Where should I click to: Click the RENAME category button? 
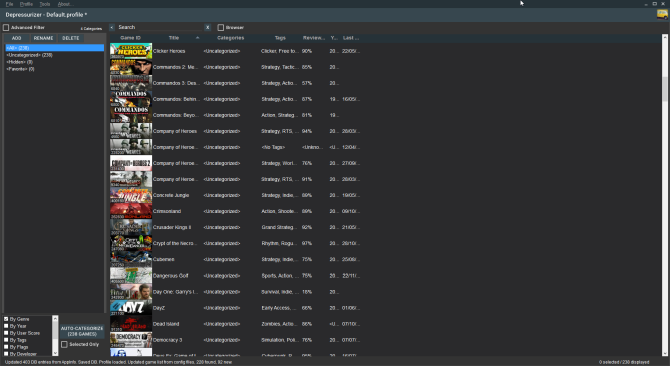point(43,38)
